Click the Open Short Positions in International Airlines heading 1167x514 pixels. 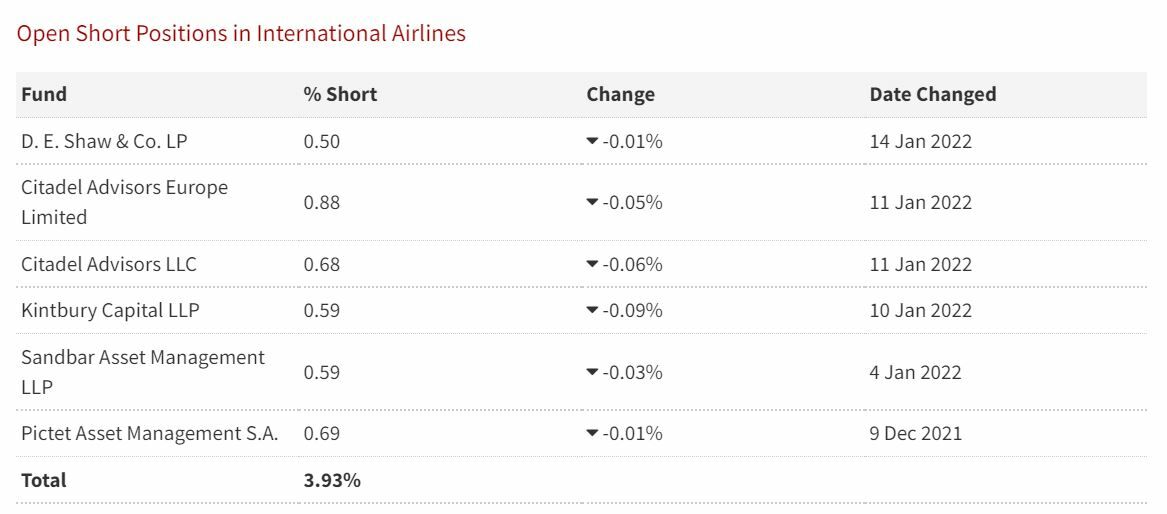[x=241, y=33]
